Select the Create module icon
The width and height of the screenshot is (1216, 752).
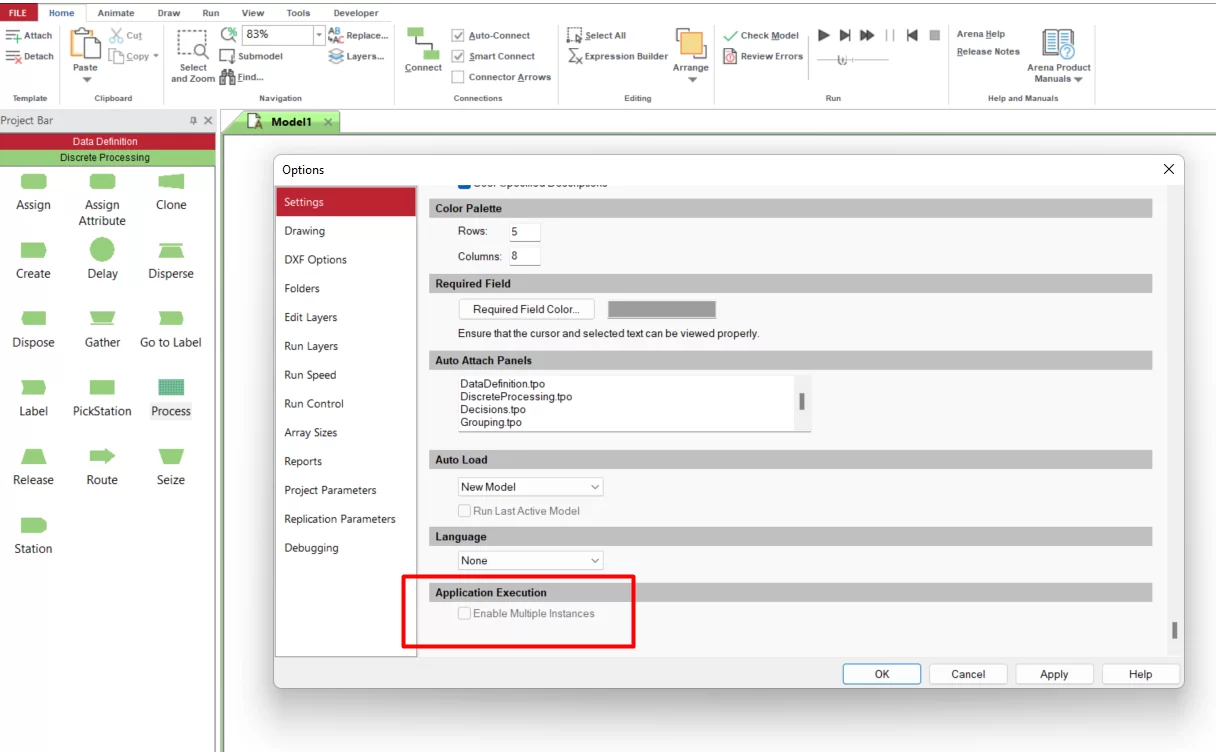coord(33,250)
